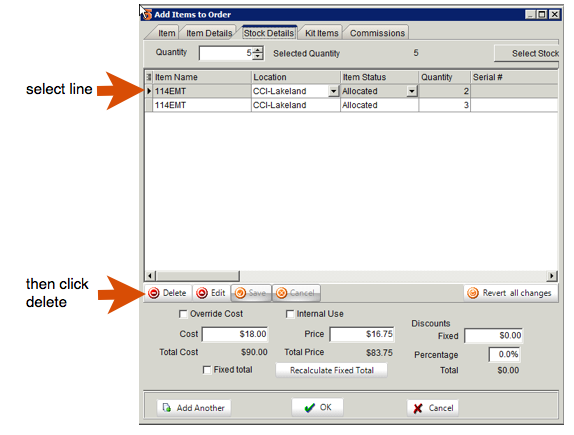Close the Add Items to Order window
The height and width of the screenshot is (435, 574).
[555, 14]
